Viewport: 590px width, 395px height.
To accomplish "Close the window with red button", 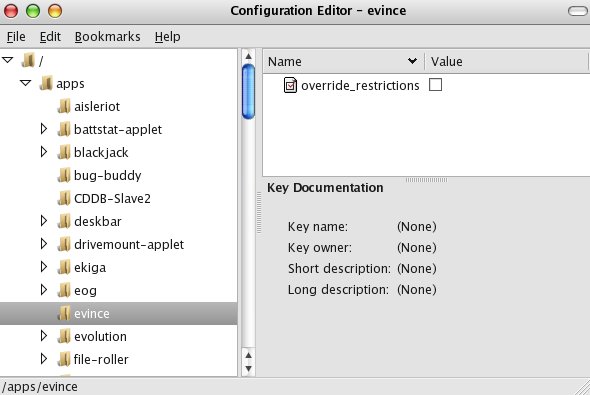I will (11, 11).
